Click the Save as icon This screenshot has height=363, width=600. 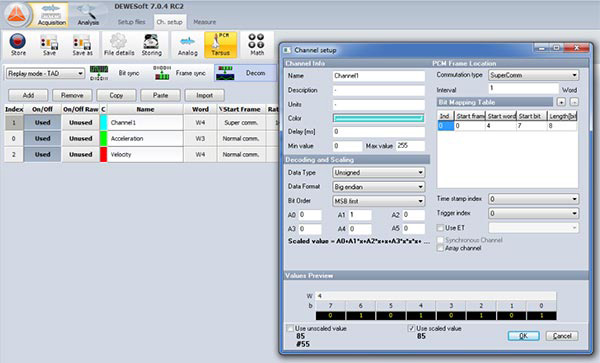[82, 45]
